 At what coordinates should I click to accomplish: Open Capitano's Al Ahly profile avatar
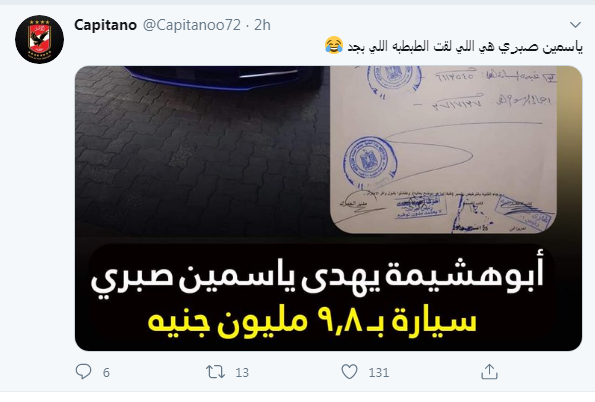coord(39,39)
